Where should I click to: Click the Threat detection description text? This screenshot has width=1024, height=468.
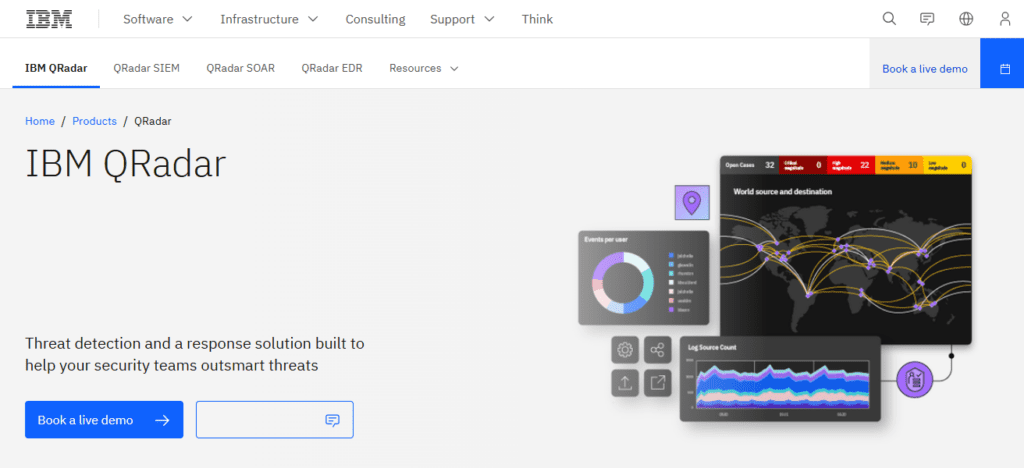pyautogui.click(x=195, y=354)
